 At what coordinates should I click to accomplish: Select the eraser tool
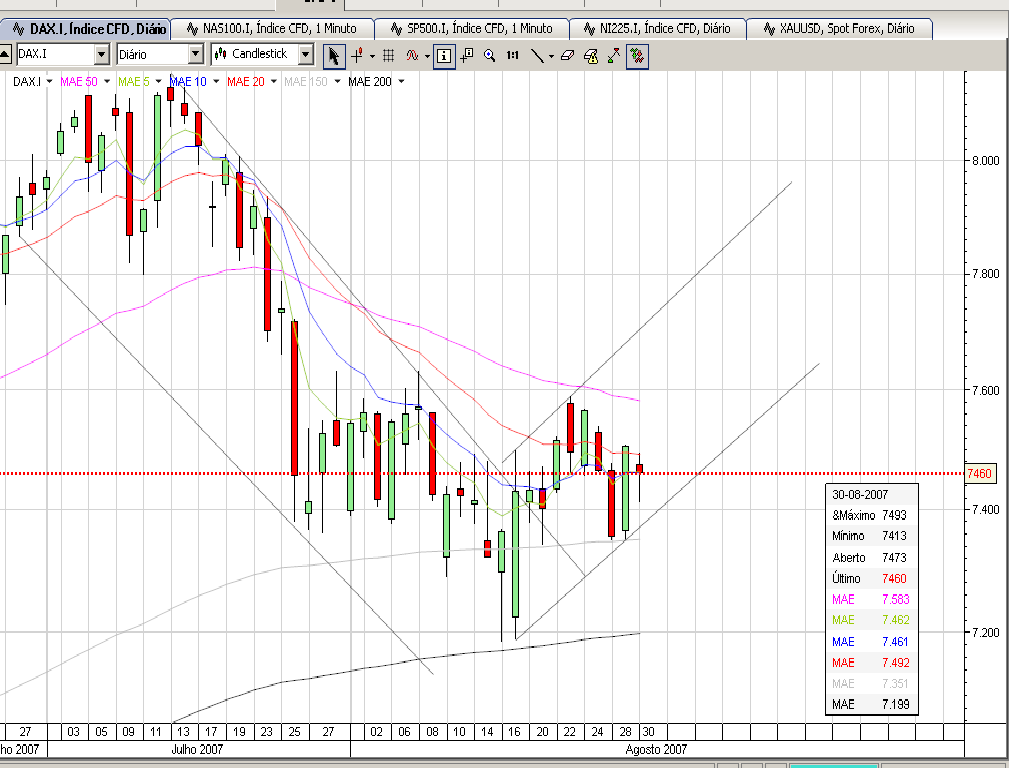pos(568,56)
